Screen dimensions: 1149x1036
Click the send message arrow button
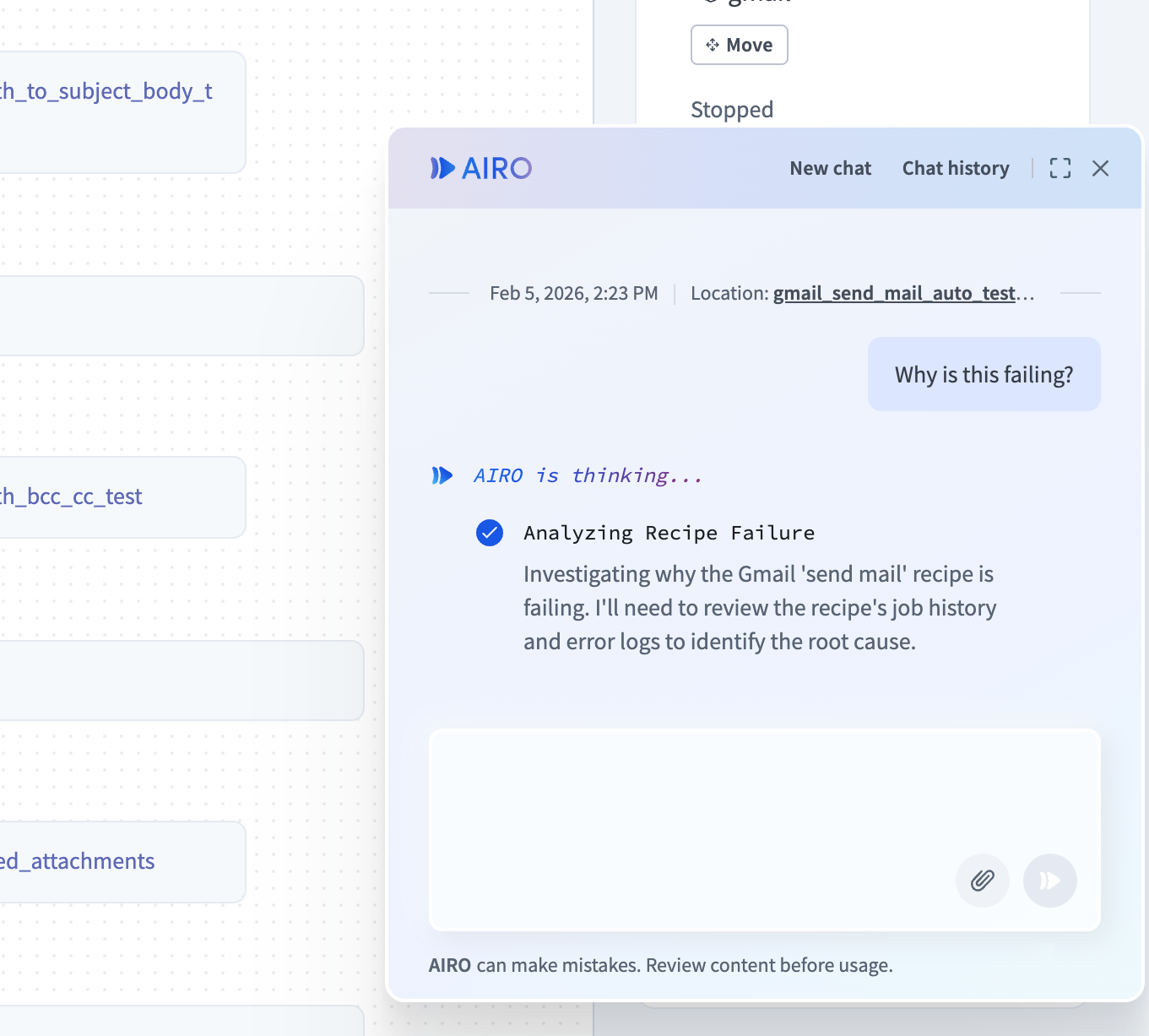(x=1050, y=881)
